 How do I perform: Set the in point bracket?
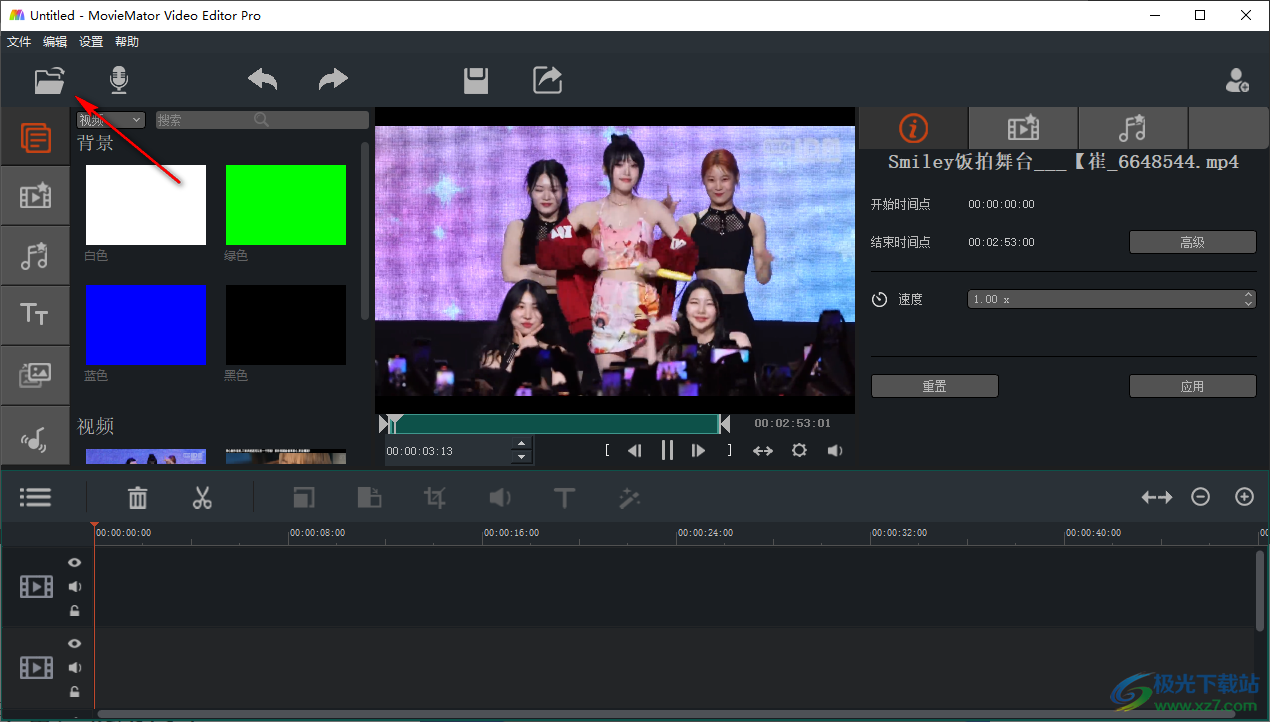pyautogui.click(x=607, y=451)
